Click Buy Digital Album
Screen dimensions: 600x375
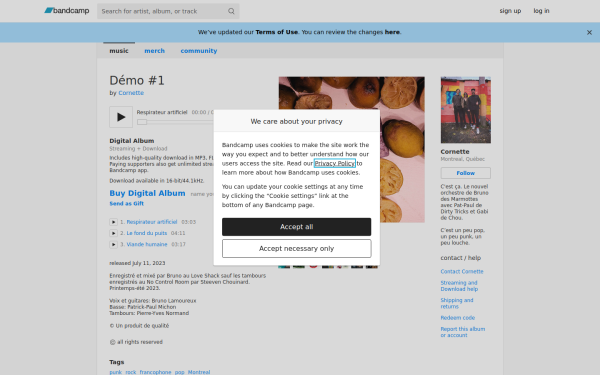tap(147, 193)
